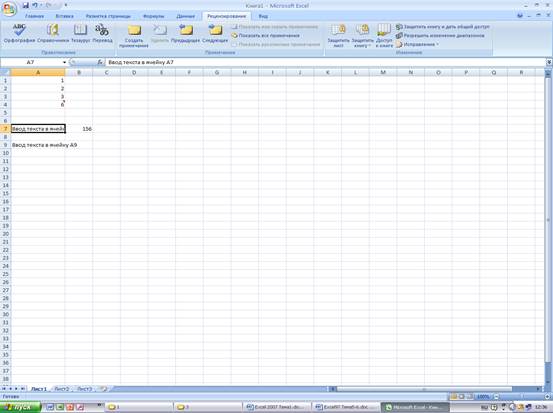Go to the Следующее comment
Screen dimensions: 553x413
click(215, 34)
